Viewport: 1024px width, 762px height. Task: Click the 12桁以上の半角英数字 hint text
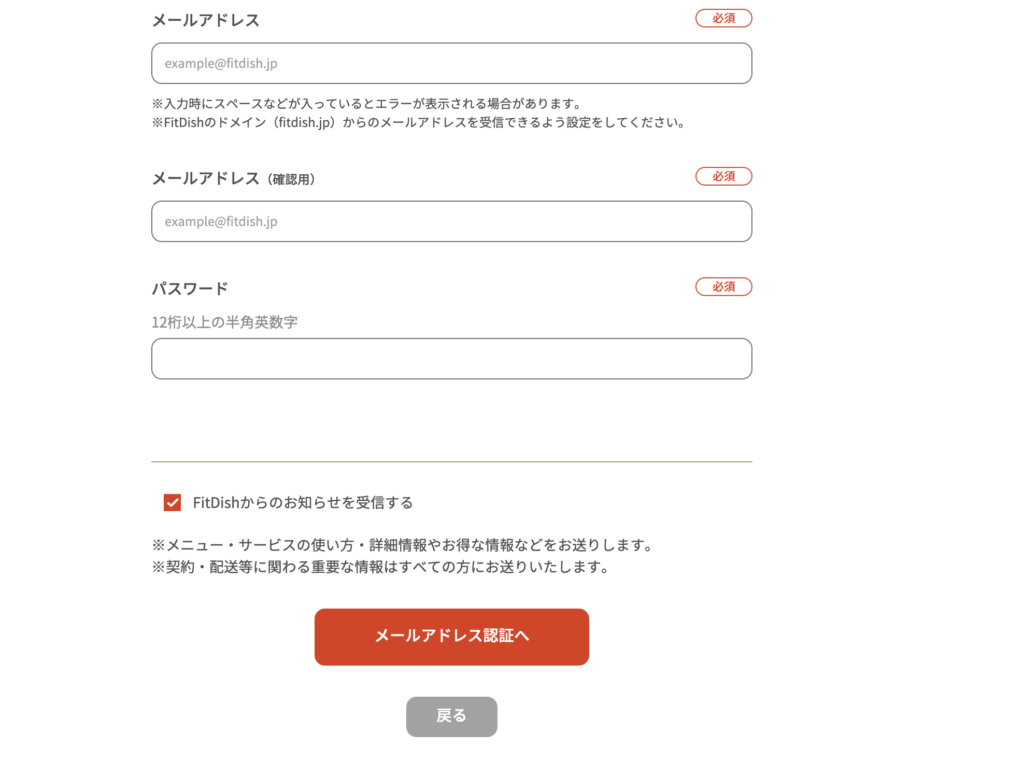click(x=225, y=322)
